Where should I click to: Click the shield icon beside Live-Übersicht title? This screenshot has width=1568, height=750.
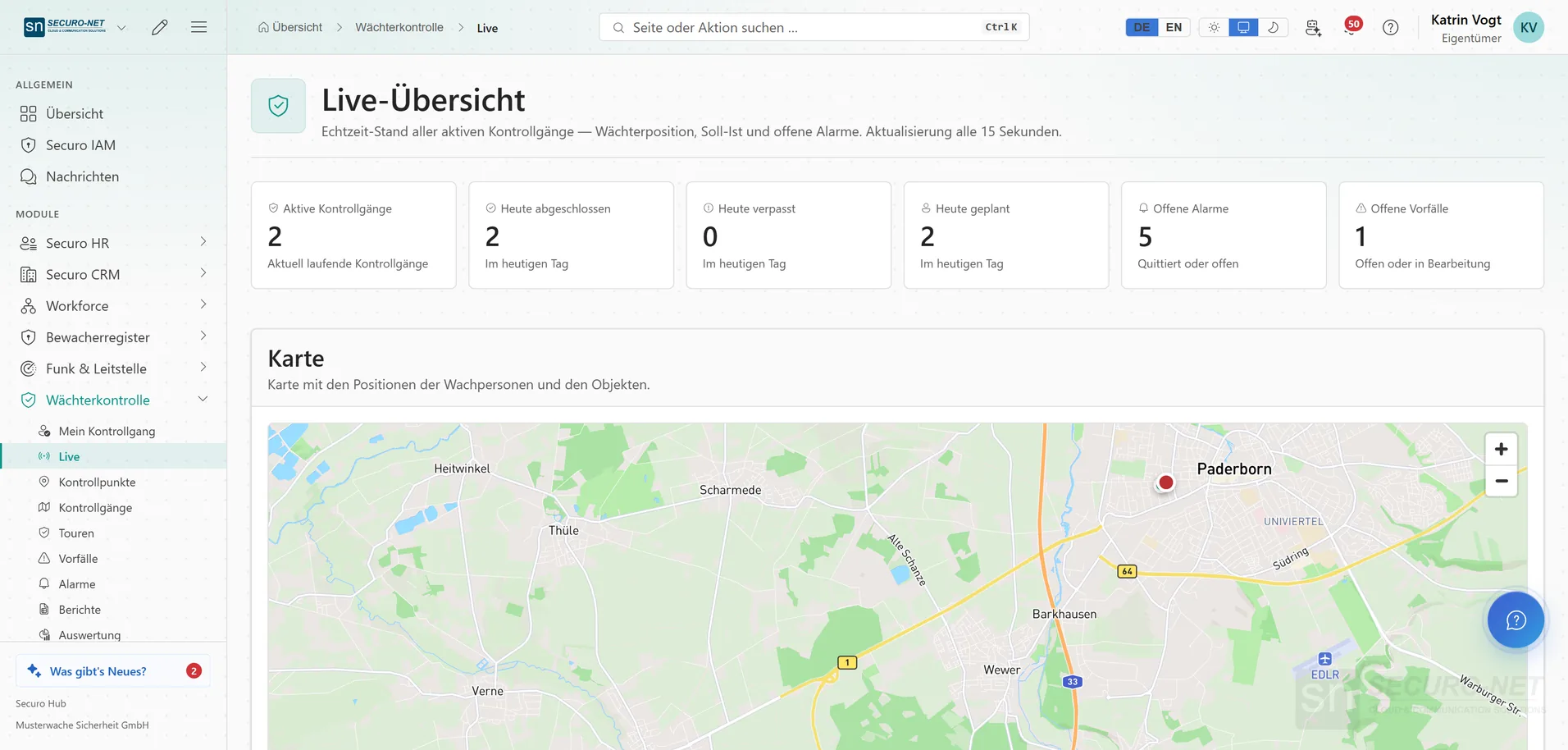(x=278, y=106)
